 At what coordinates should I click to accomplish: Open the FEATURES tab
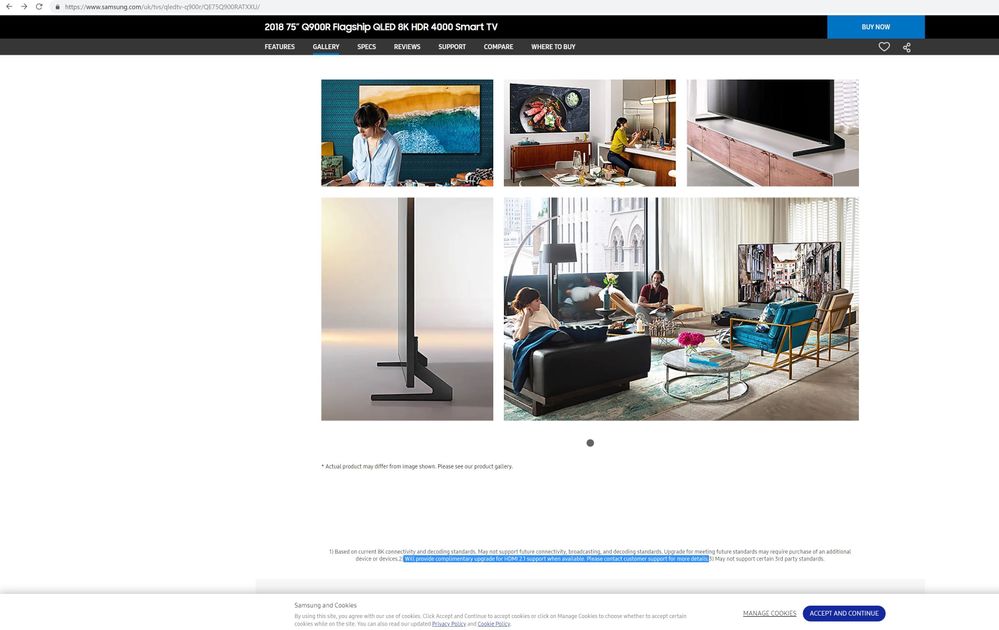click(x=280, y=47)
